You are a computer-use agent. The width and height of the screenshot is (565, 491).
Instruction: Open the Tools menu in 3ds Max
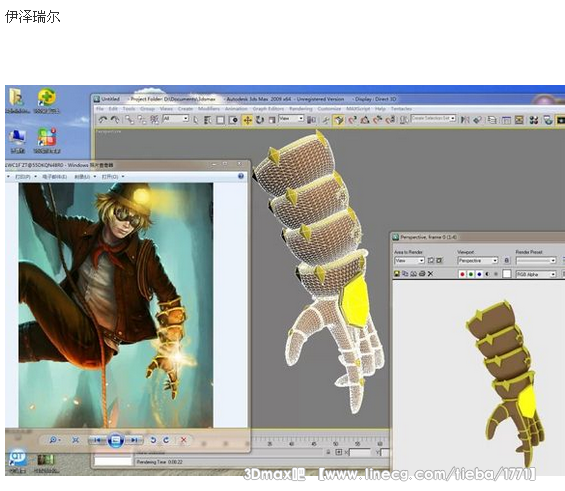129,109
